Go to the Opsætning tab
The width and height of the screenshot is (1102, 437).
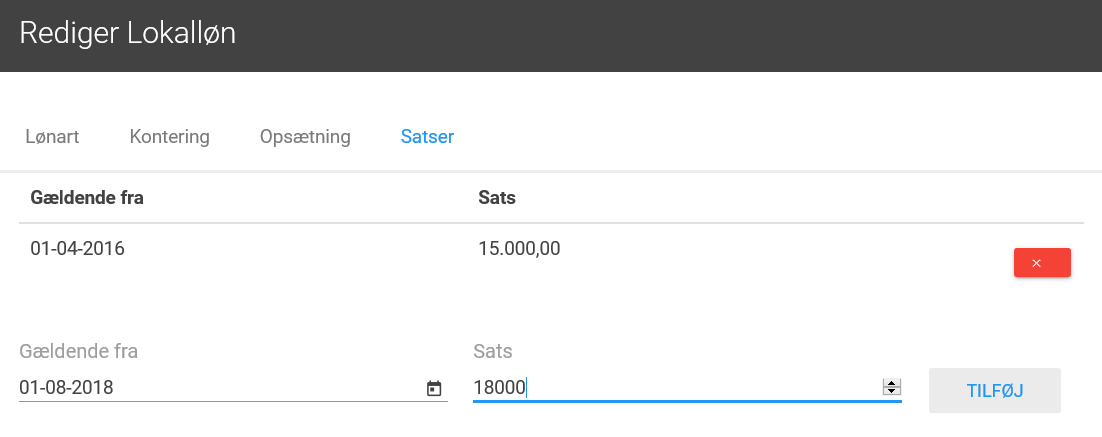pos(305,136)
